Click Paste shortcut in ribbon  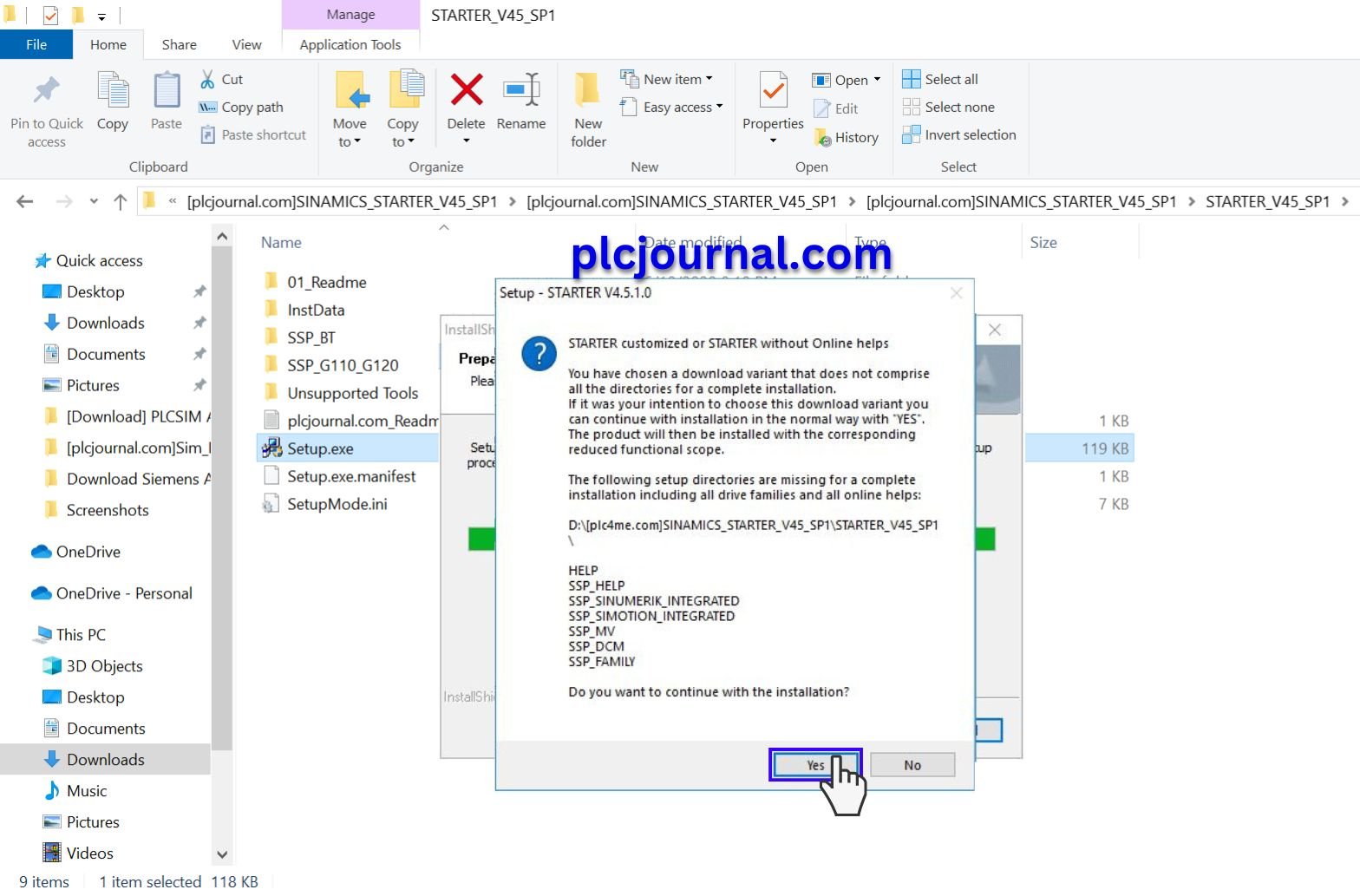[x=253, y=134]
